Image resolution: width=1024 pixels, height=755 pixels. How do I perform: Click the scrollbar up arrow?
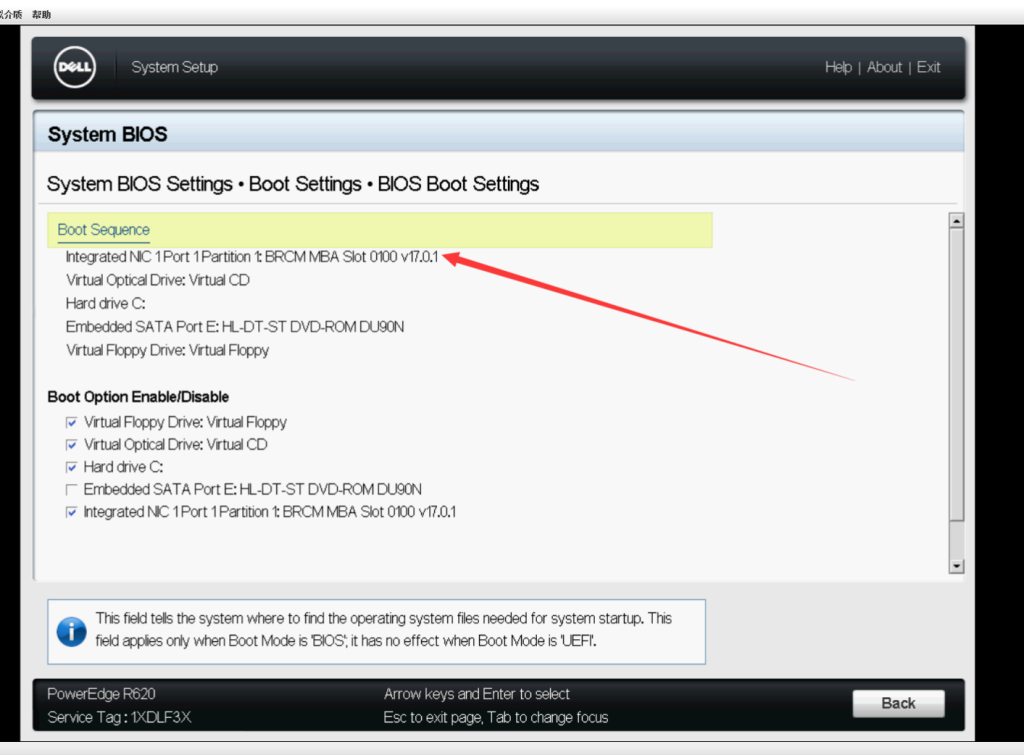[956, 221]
